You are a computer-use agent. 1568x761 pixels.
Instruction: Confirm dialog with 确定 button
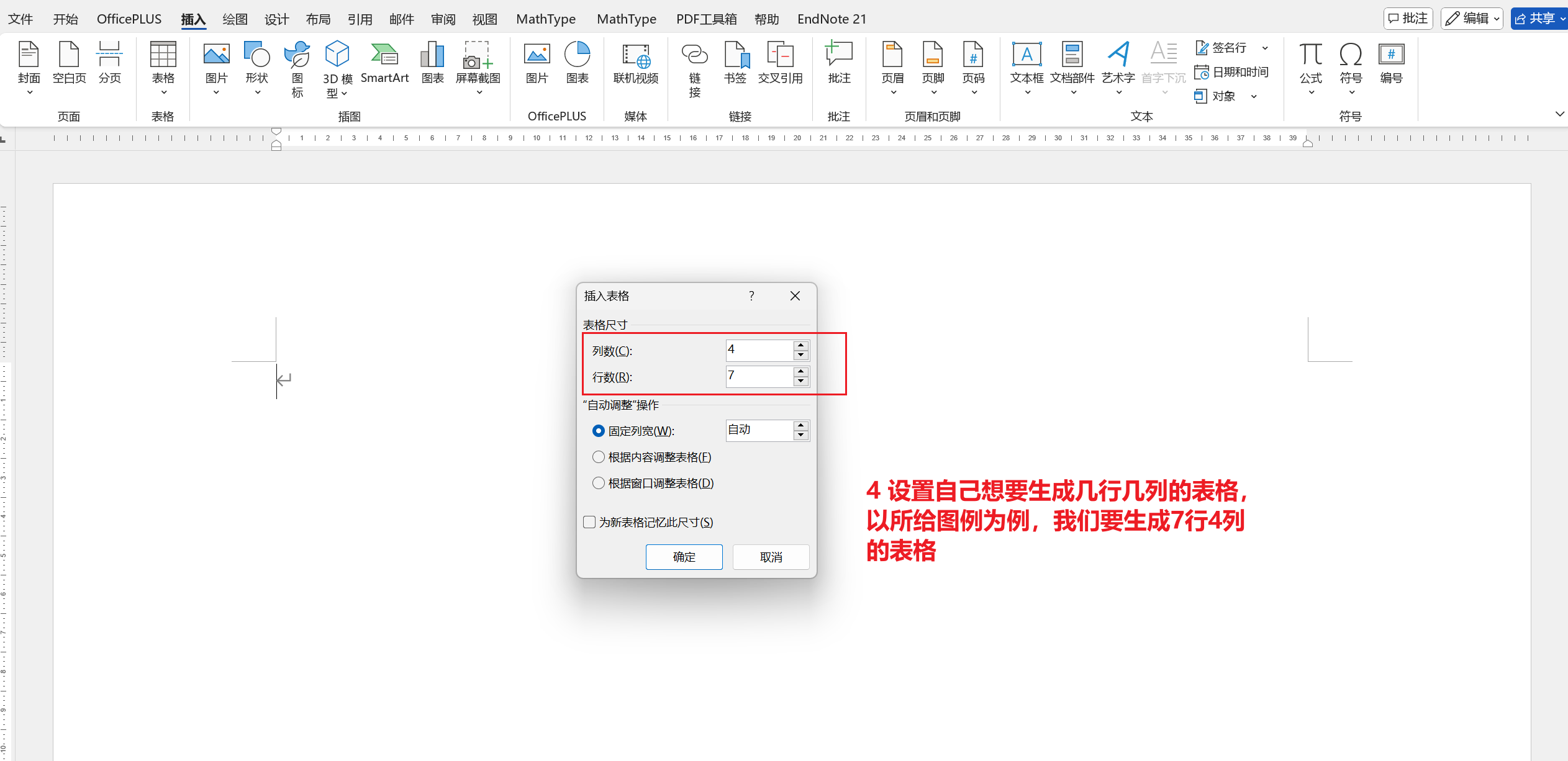point(684,557)
